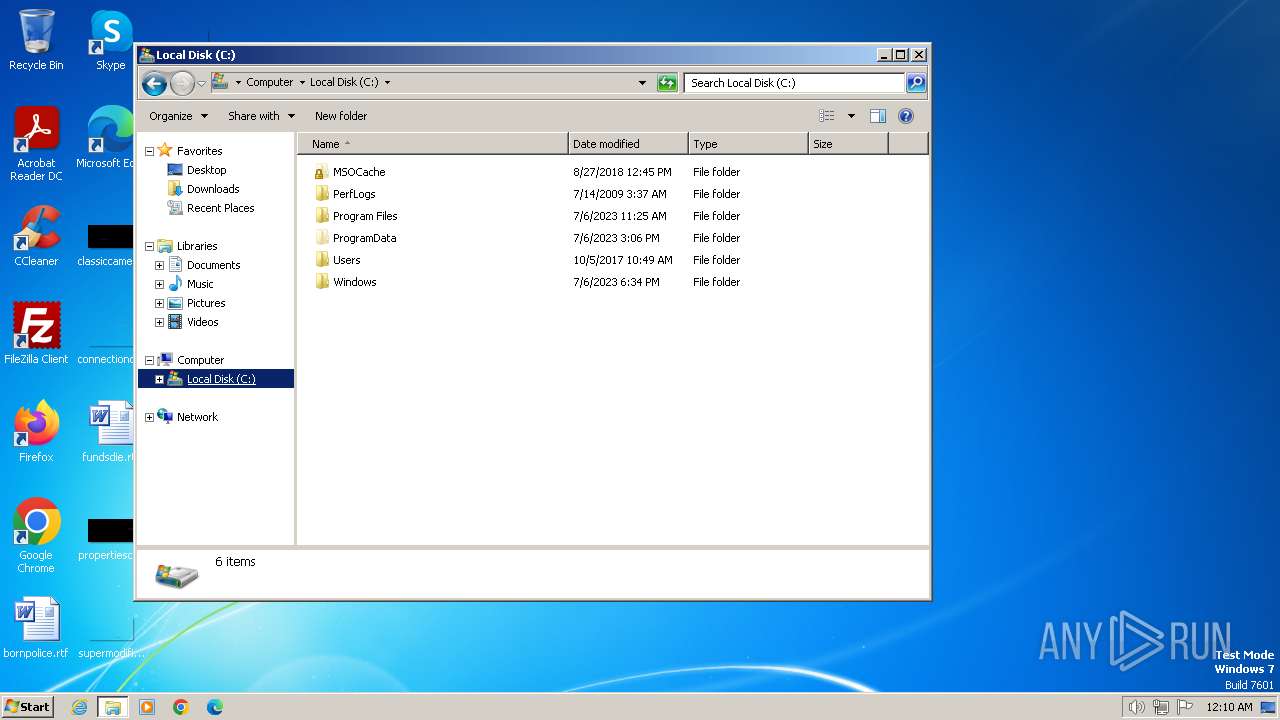1280x720 pixels.
Task: Open Acrobat Reader DC desktop shortcut
Action: 36,144
